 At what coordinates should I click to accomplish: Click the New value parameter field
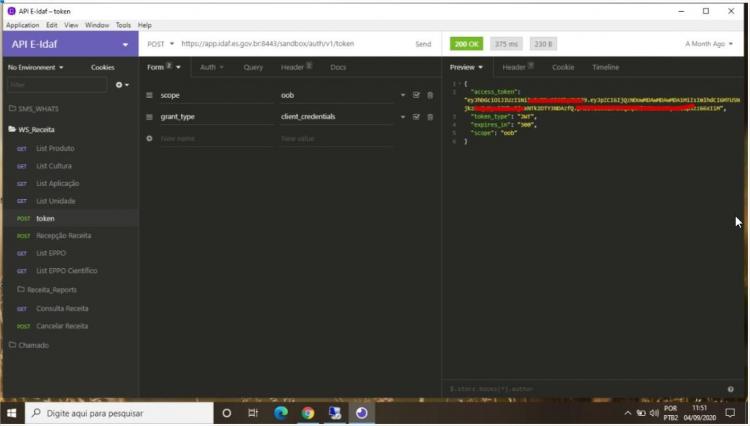[x=337, y=139]
